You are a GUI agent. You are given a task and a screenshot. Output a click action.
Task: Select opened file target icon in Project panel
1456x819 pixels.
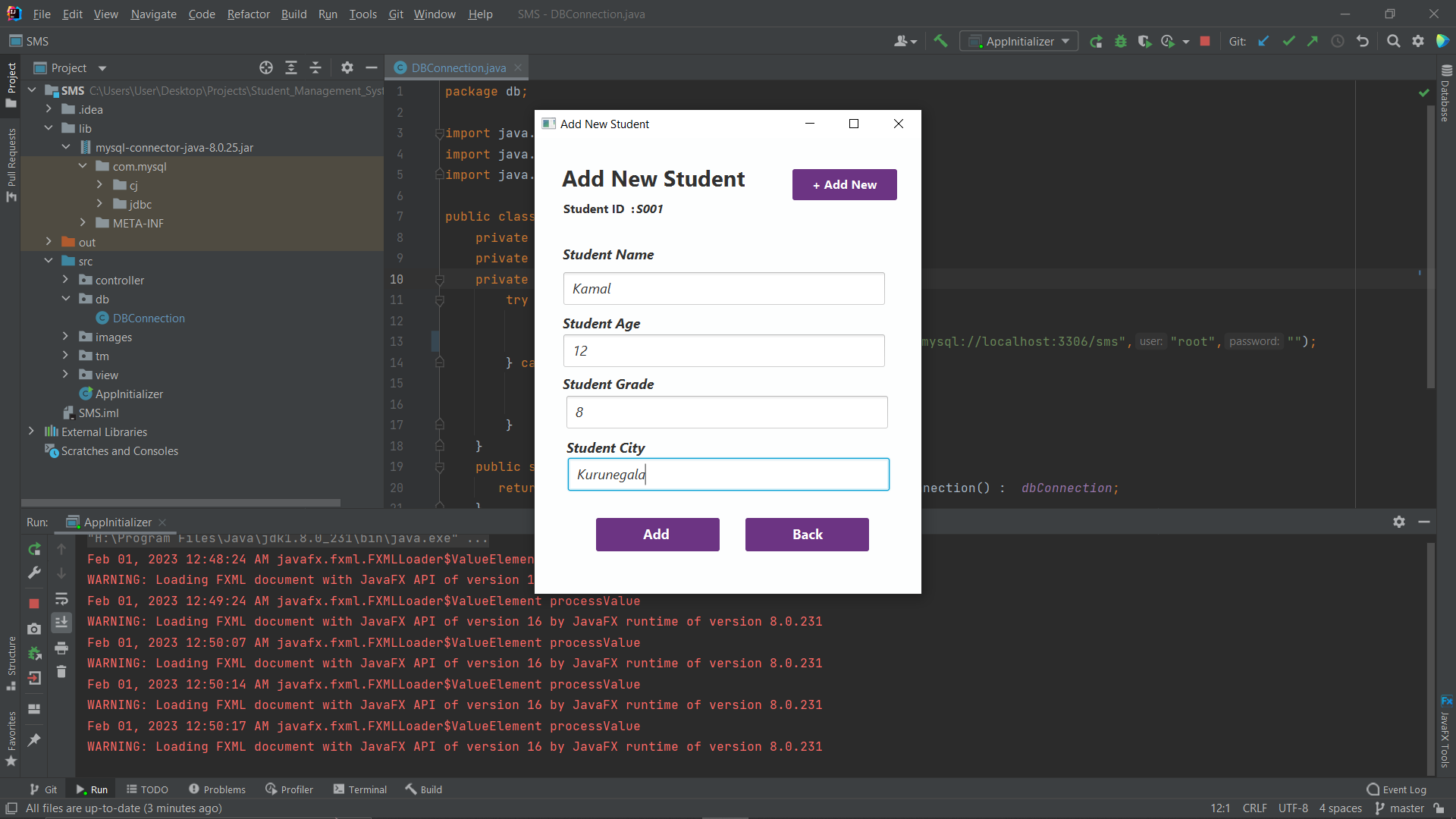pyautogui.click(x=265, y=67)
